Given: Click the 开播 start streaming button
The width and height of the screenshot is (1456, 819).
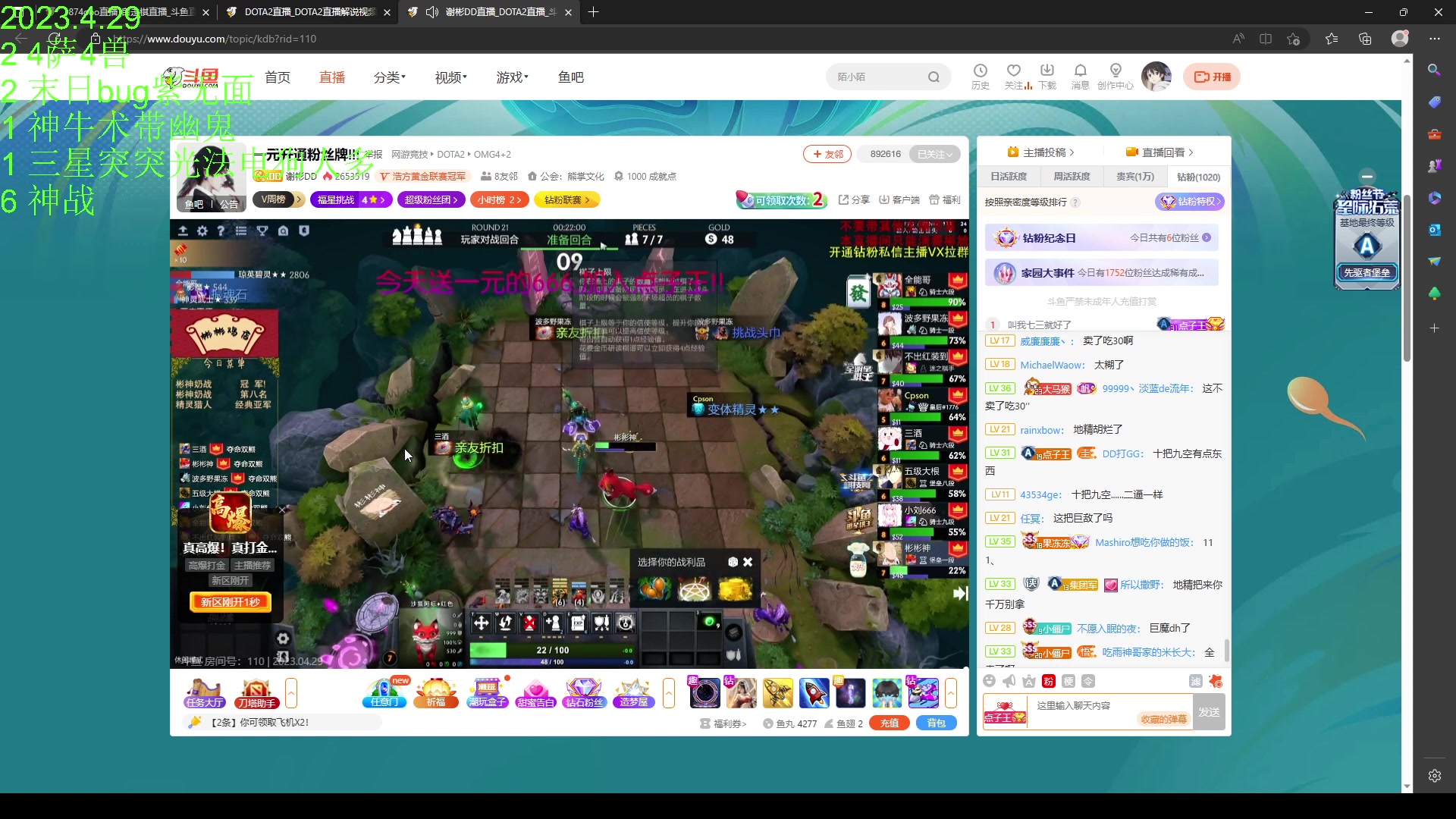Looking at the screenshot, I should tap(1212, 77).
